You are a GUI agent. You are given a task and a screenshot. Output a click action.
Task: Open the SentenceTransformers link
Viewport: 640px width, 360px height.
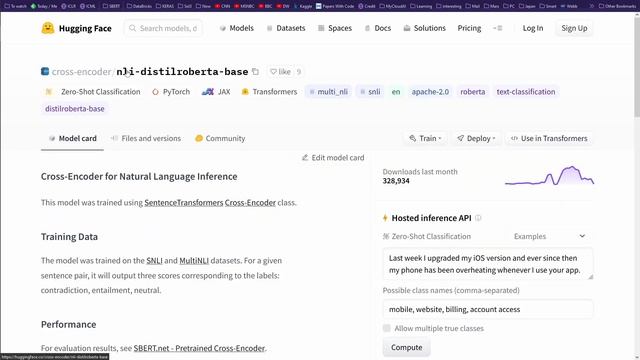(x=184, y=202)
